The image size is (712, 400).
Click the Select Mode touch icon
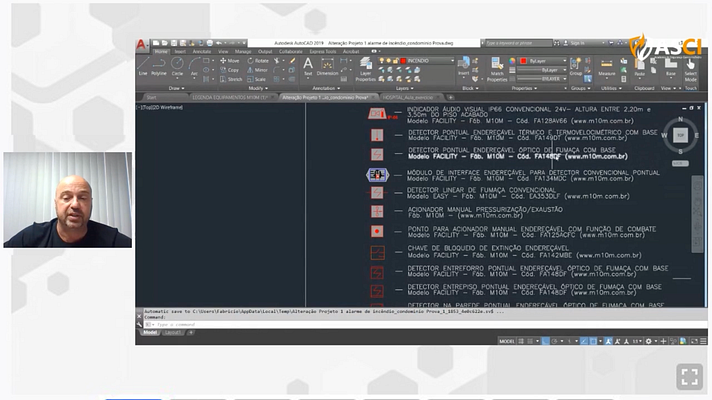pos(691,69)
